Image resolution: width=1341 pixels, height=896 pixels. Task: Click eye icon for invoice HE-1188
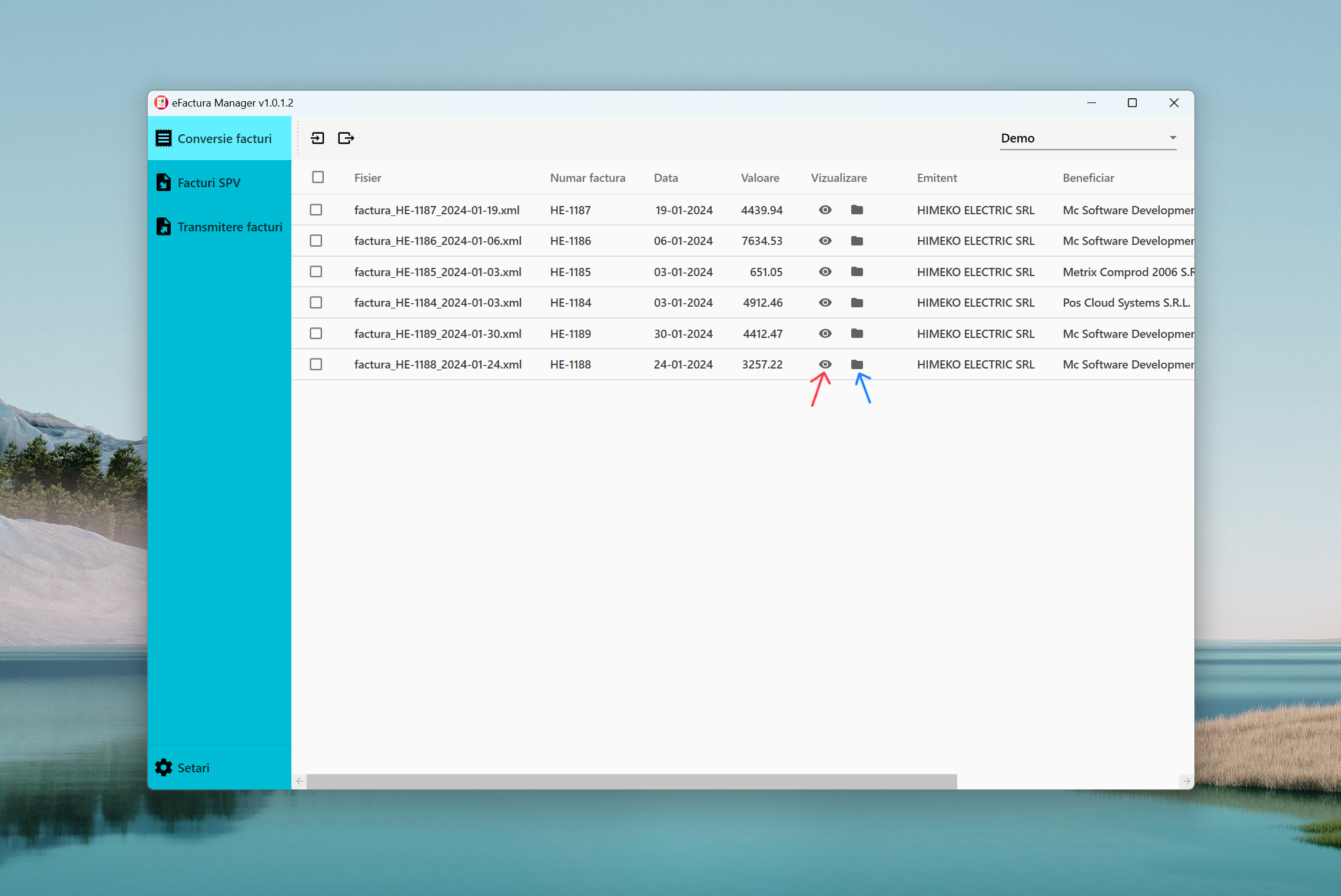pyautogui.click(x=825, y=364)
